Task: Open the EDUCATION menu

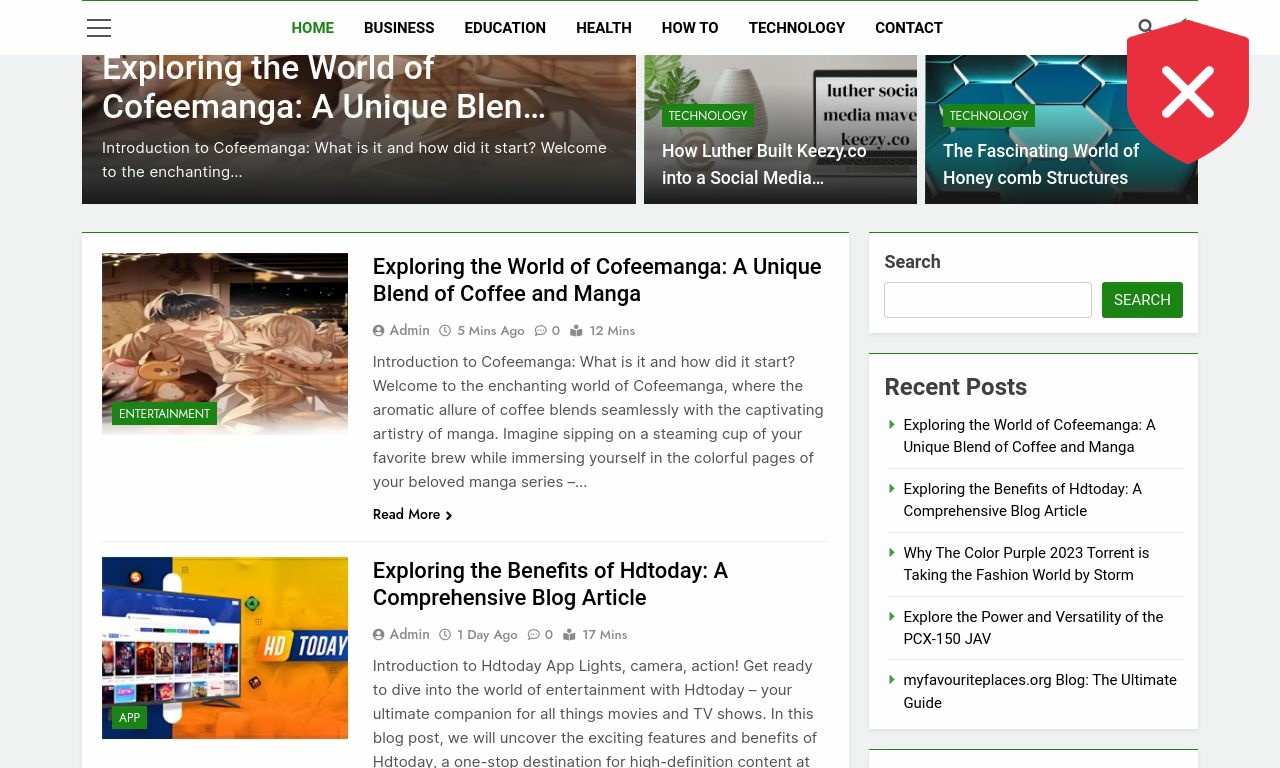Action: tap(505, 28)
